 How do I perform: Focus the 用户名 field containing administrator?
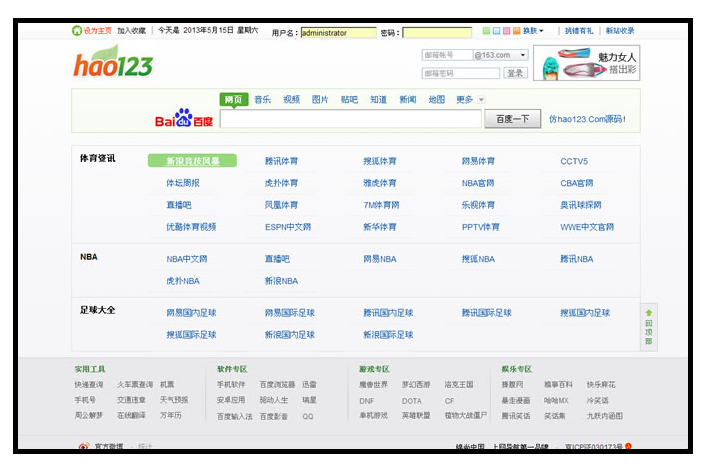pos(338,33)
